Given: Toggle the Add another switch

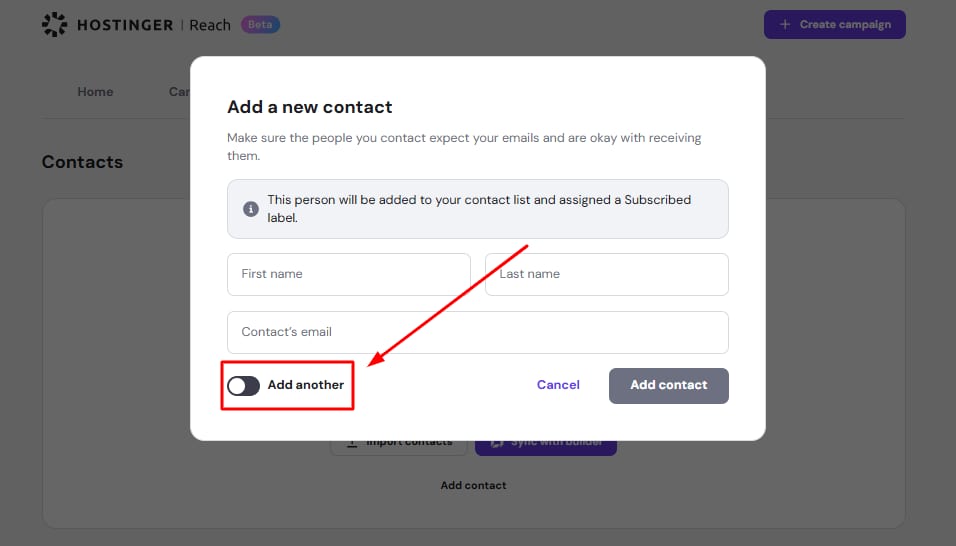Looking at the screenshot, I should click(x=243, y=386).
